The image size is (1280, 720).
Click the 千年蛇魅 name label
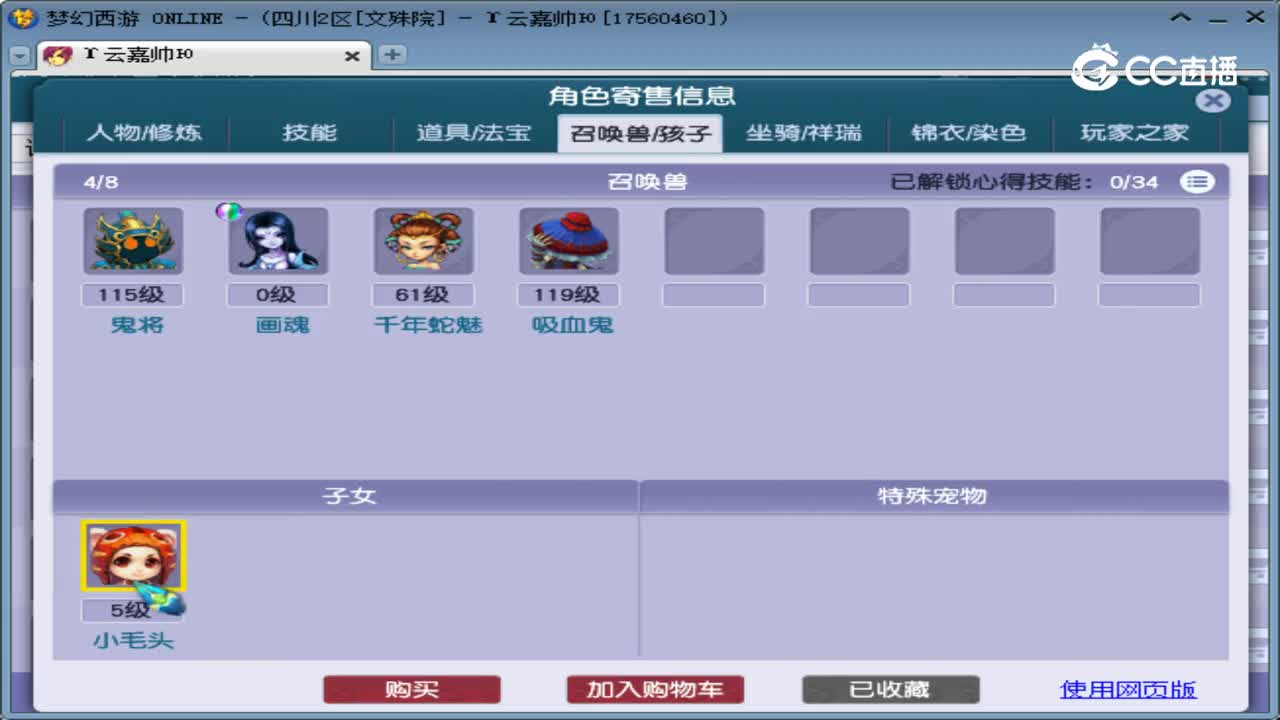[x=428, y=325]
